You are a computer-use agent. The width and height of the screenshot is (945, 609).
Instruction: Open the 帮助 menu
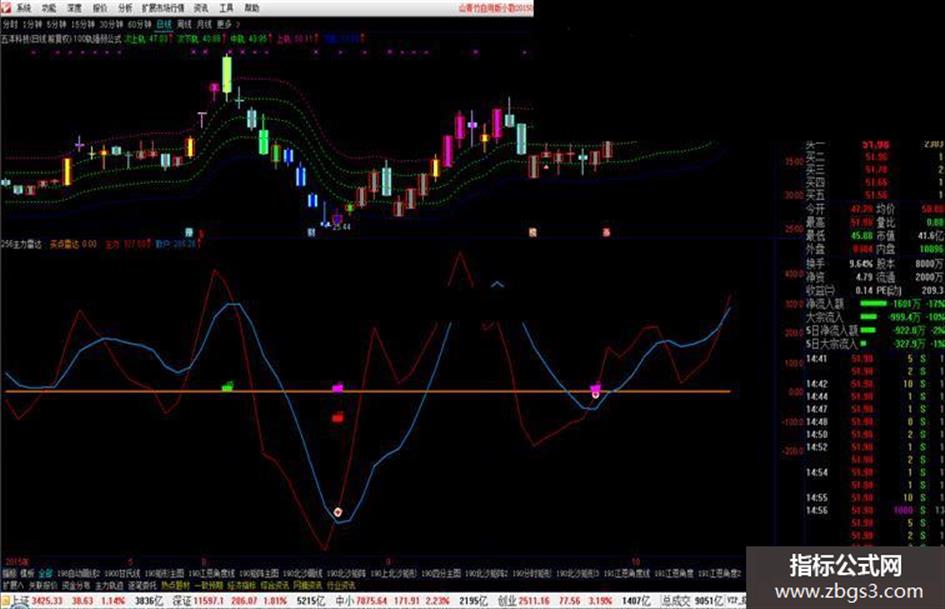[252, 8]
